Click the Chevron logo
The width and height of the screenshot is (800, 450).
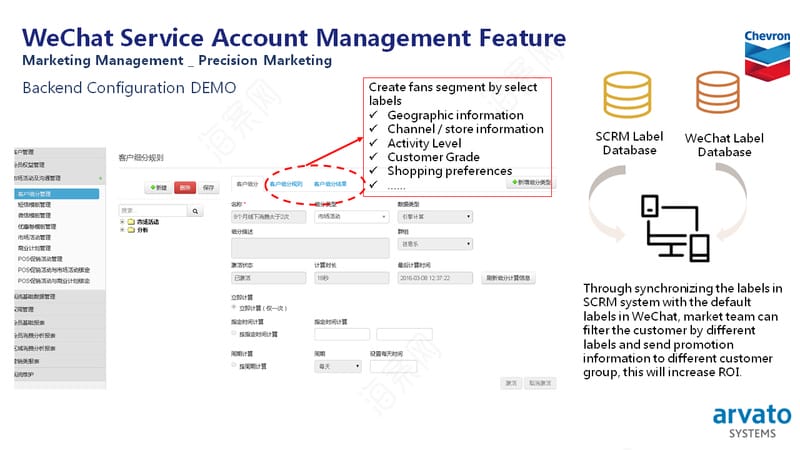click(767, 55)
